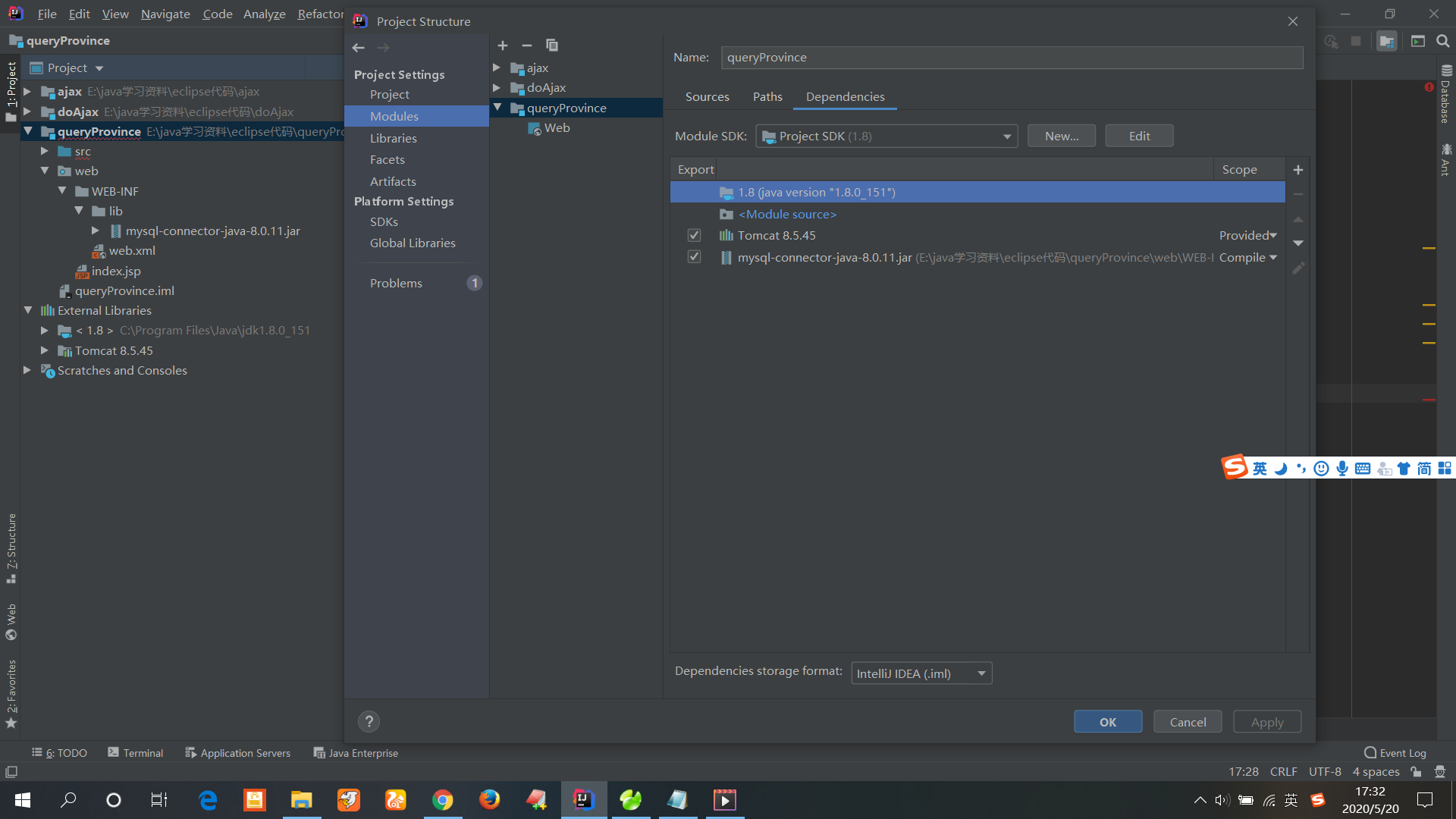Open the dependencies storage format dropdown
The width and height of the screenshot is (1456, 819).
click(921, 673)
